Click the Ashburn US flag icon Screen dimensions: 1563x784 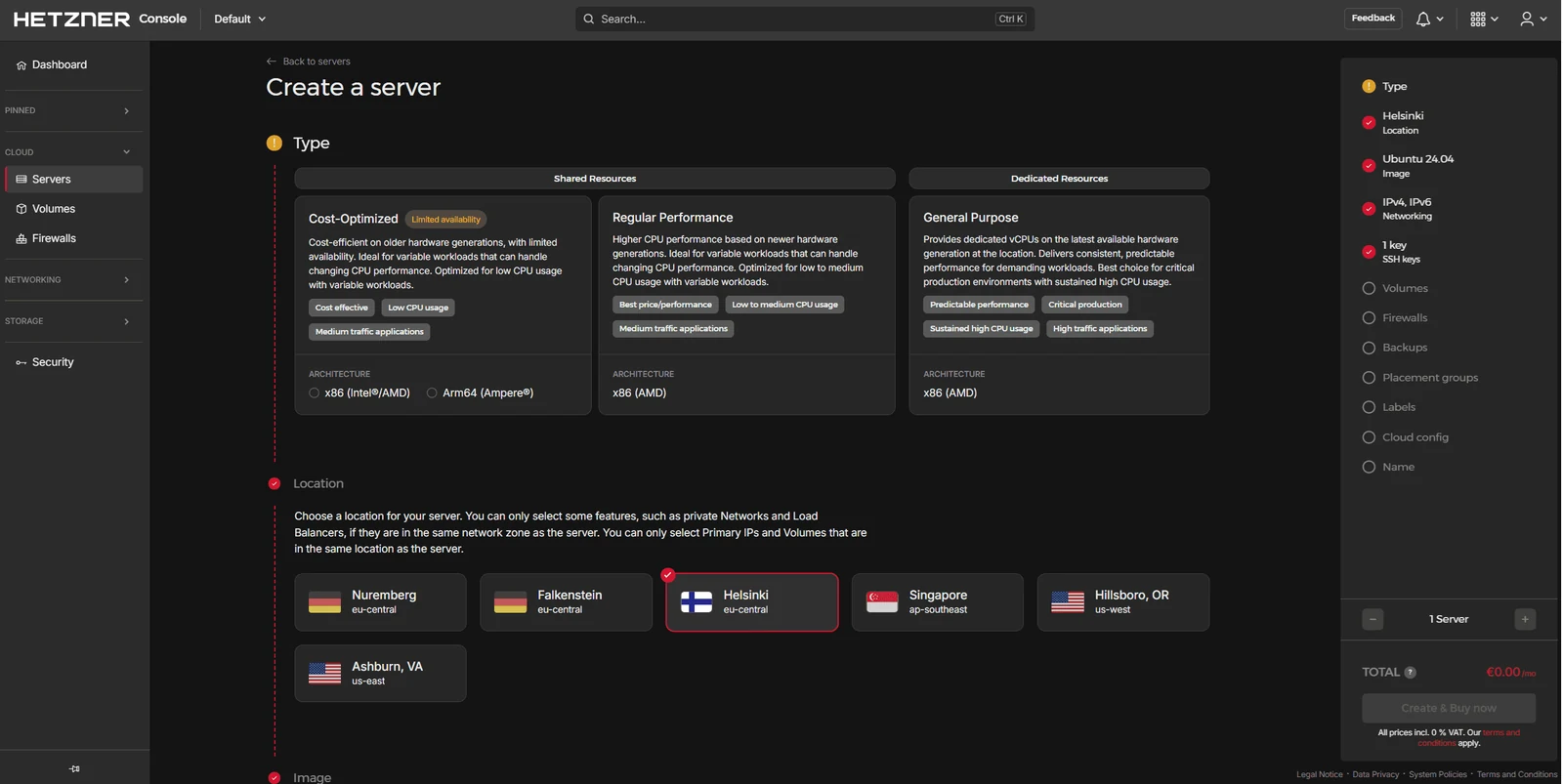324,674
